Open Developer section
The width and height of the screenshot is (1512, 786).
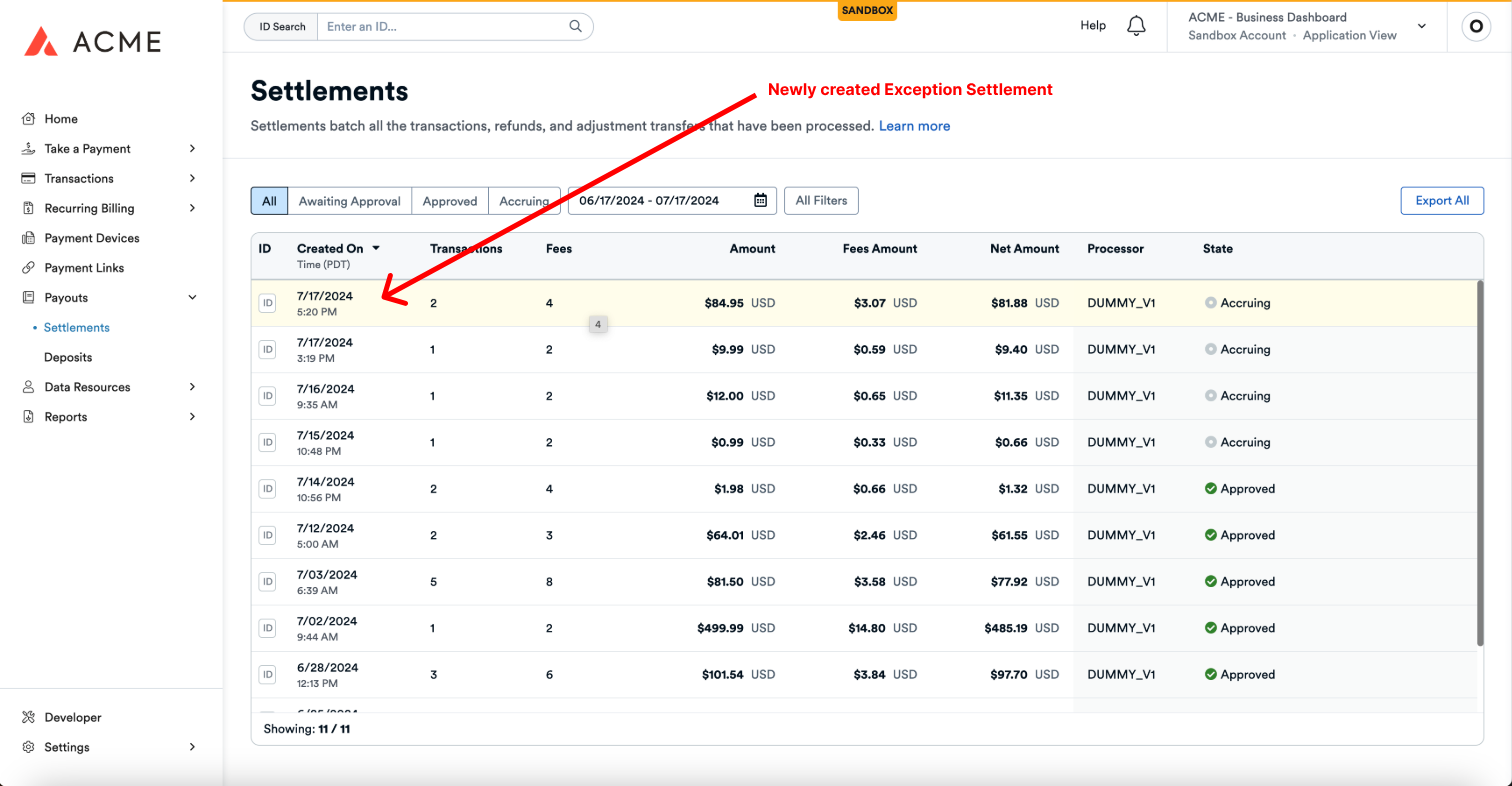tap(73, 717)
